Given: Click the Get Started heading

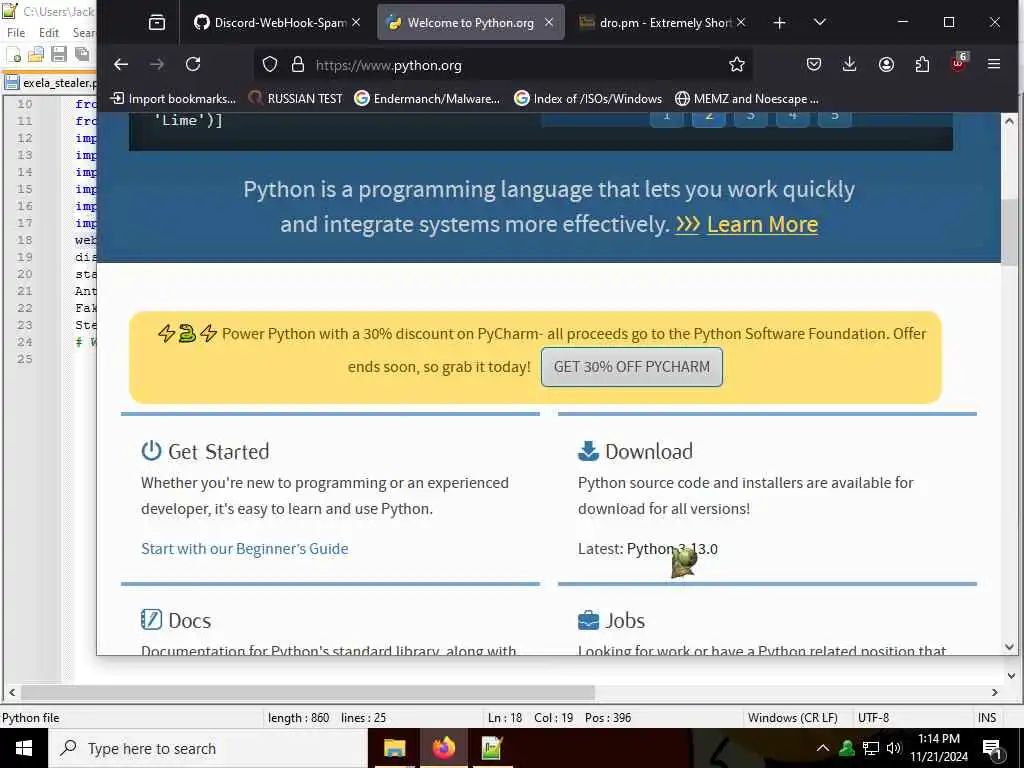Looking at the screenshot, I should 218,451.
